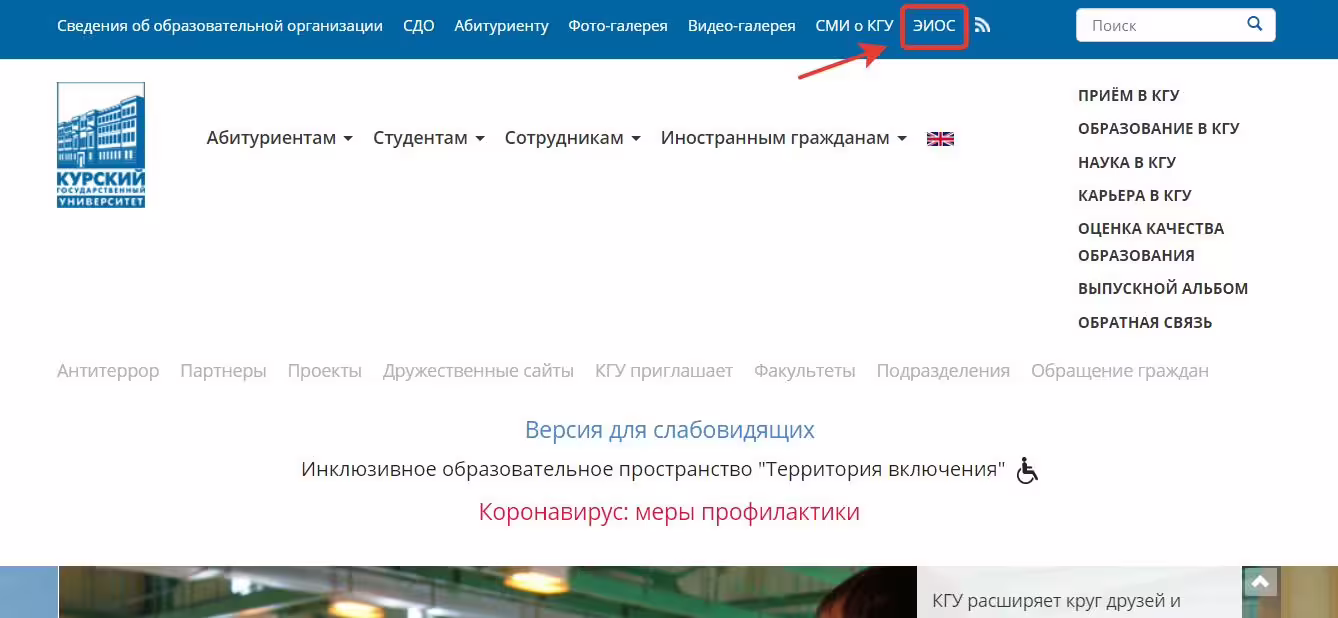This screenshot has height=618, width=1338.
Task: Open the RSS feed icon
Action: (x=982, y=26)
